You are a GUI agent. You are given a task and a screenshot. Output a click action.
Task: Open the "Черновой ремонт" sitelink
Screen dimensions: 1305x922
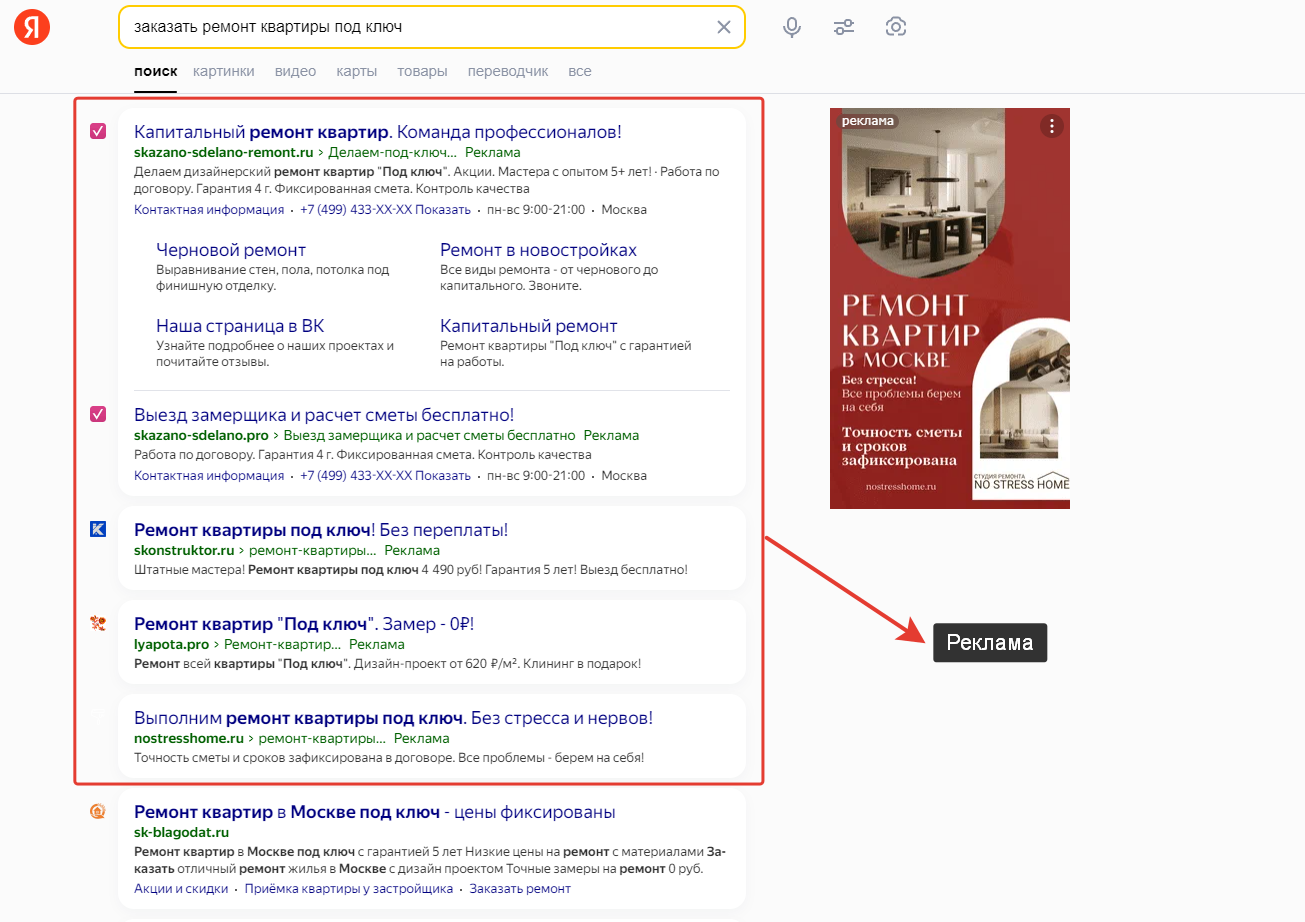pos(231,250)
